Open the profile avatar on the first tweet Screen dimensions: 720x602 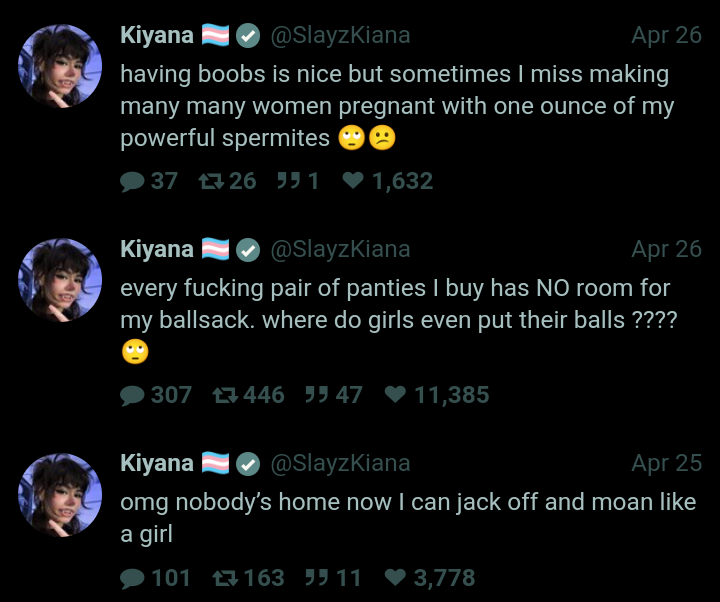click(x=60, y=65)
